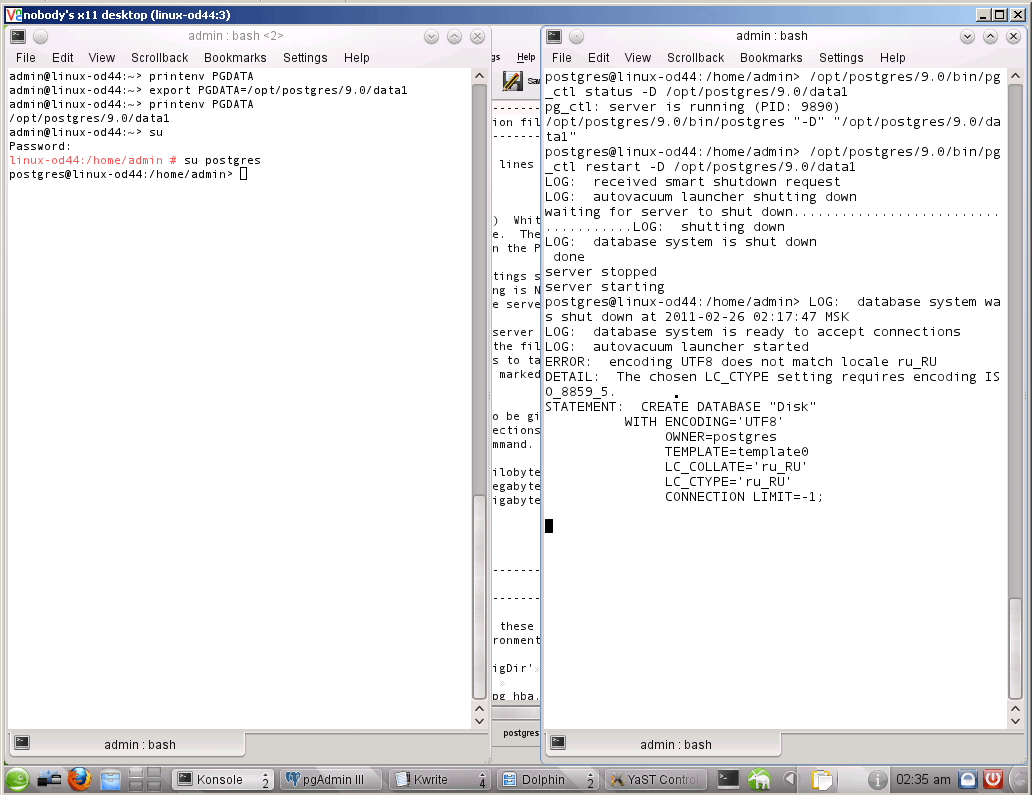Click scroll up arrow at top of left Konsole
This screenshot has width=1032, height=795.
pyautogui.click(x=479, y=76)
